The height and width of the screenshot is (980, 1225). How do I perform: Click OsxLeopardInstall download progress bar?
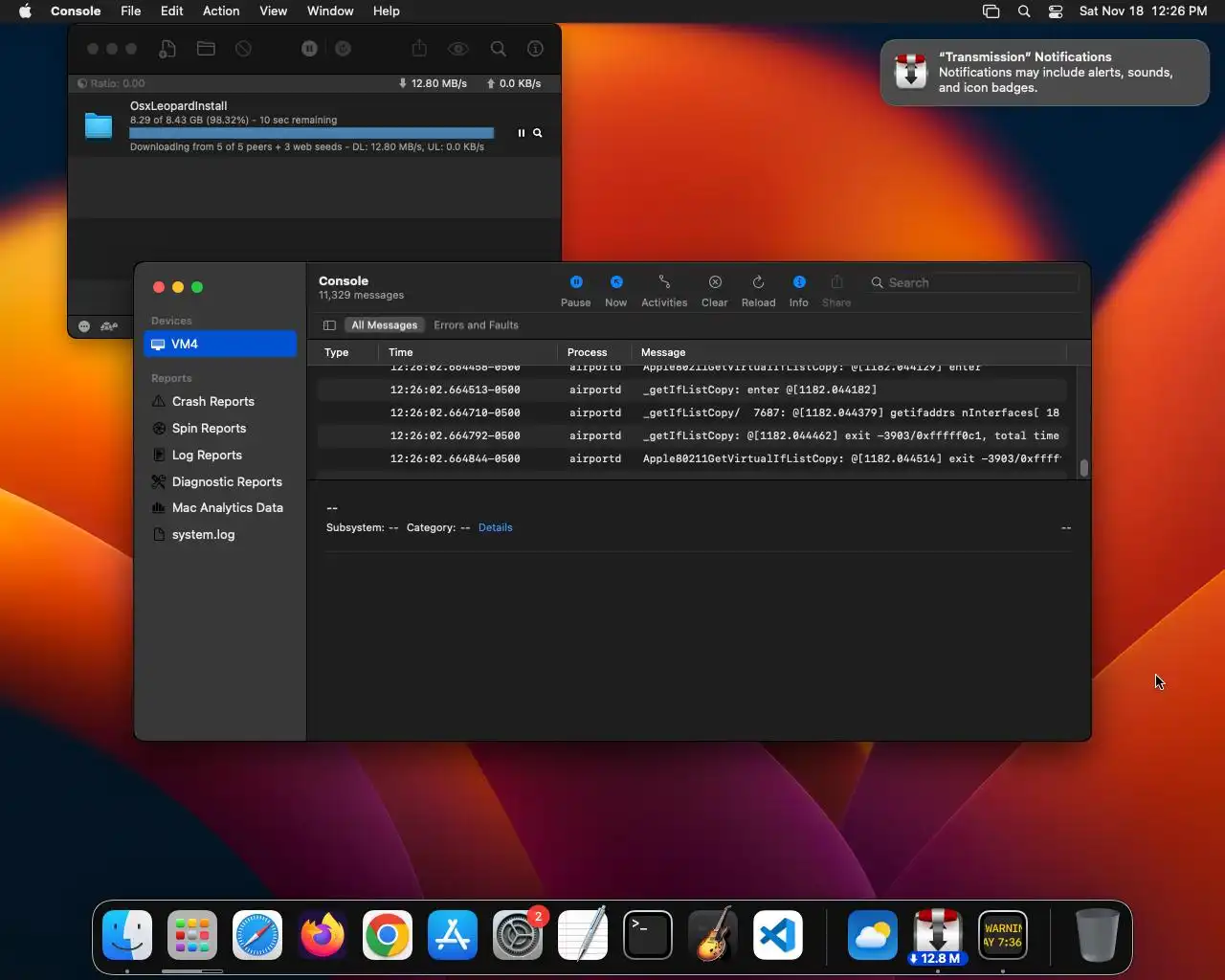(x=312, y=133)
